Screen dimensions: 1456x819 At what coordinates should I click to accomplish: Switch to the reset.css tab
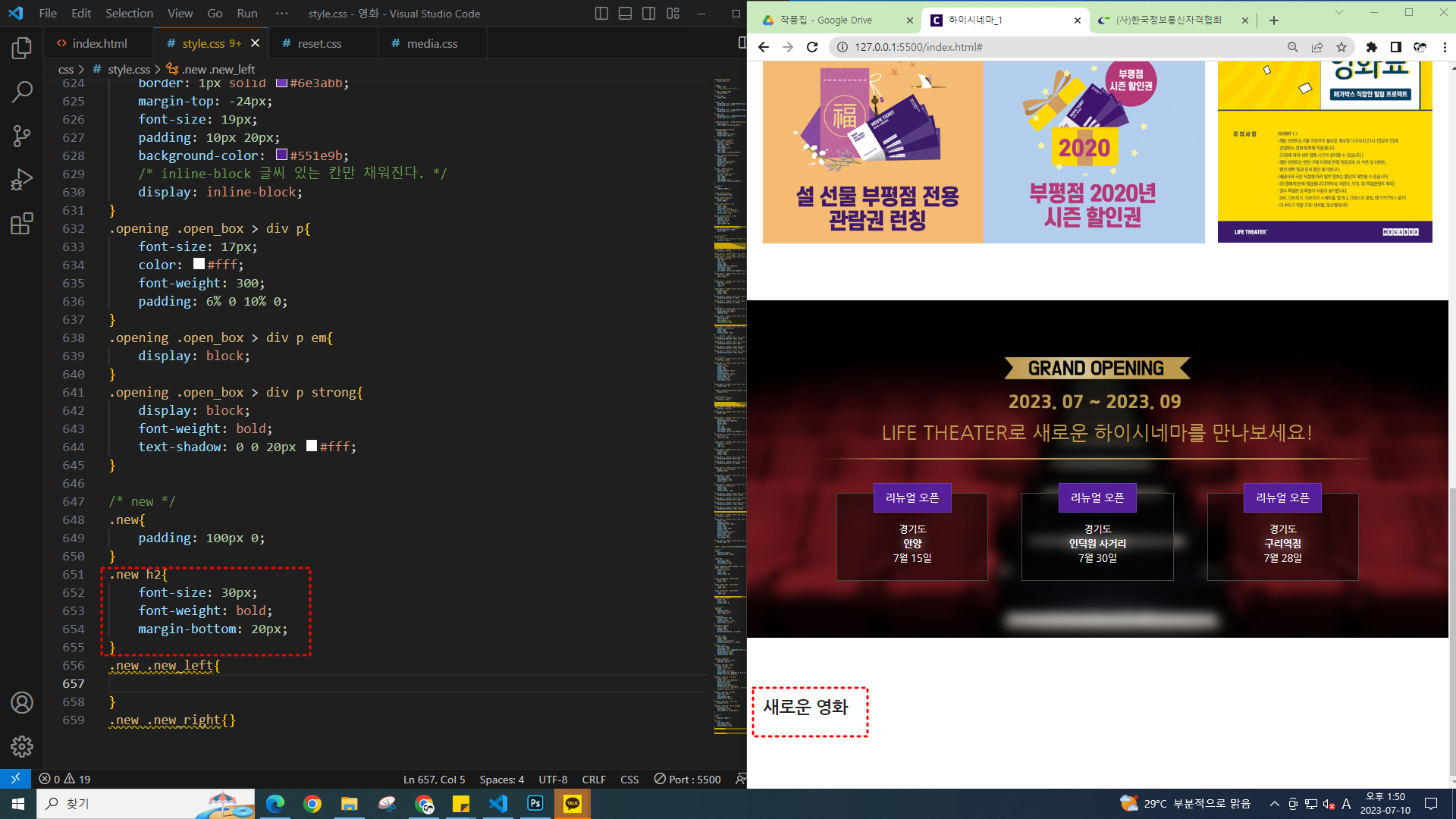point(319,44)
